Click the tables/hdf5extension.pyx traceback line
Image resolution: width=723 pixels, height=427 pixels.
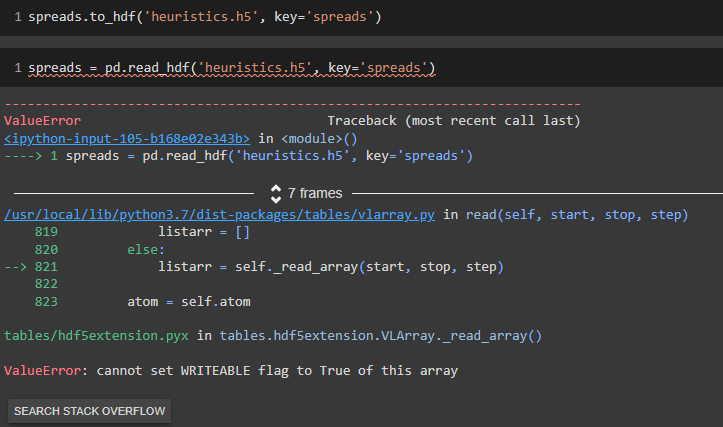tap(273, 337)
